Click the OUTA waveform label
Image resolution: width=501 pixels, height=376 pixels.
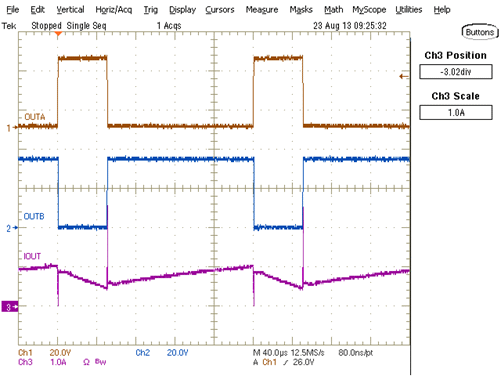[x=35, y=117]
